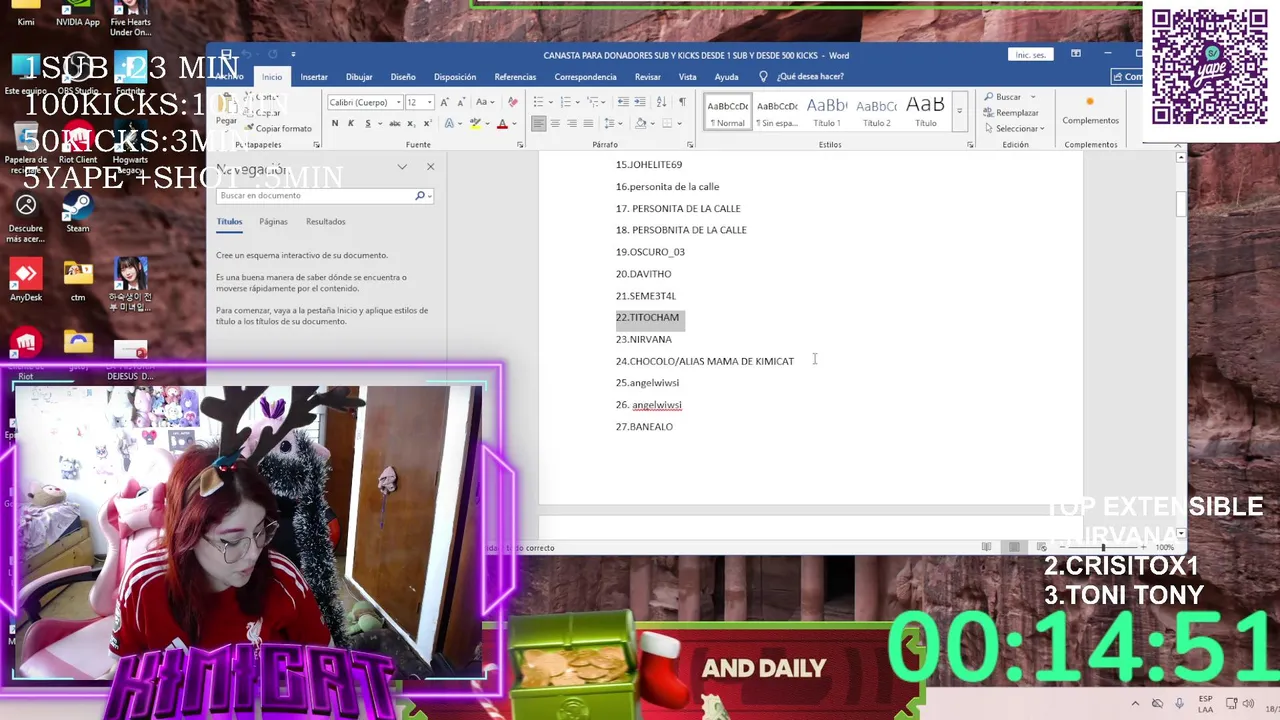Open the Revisar ribbon tab

[647, 77]
